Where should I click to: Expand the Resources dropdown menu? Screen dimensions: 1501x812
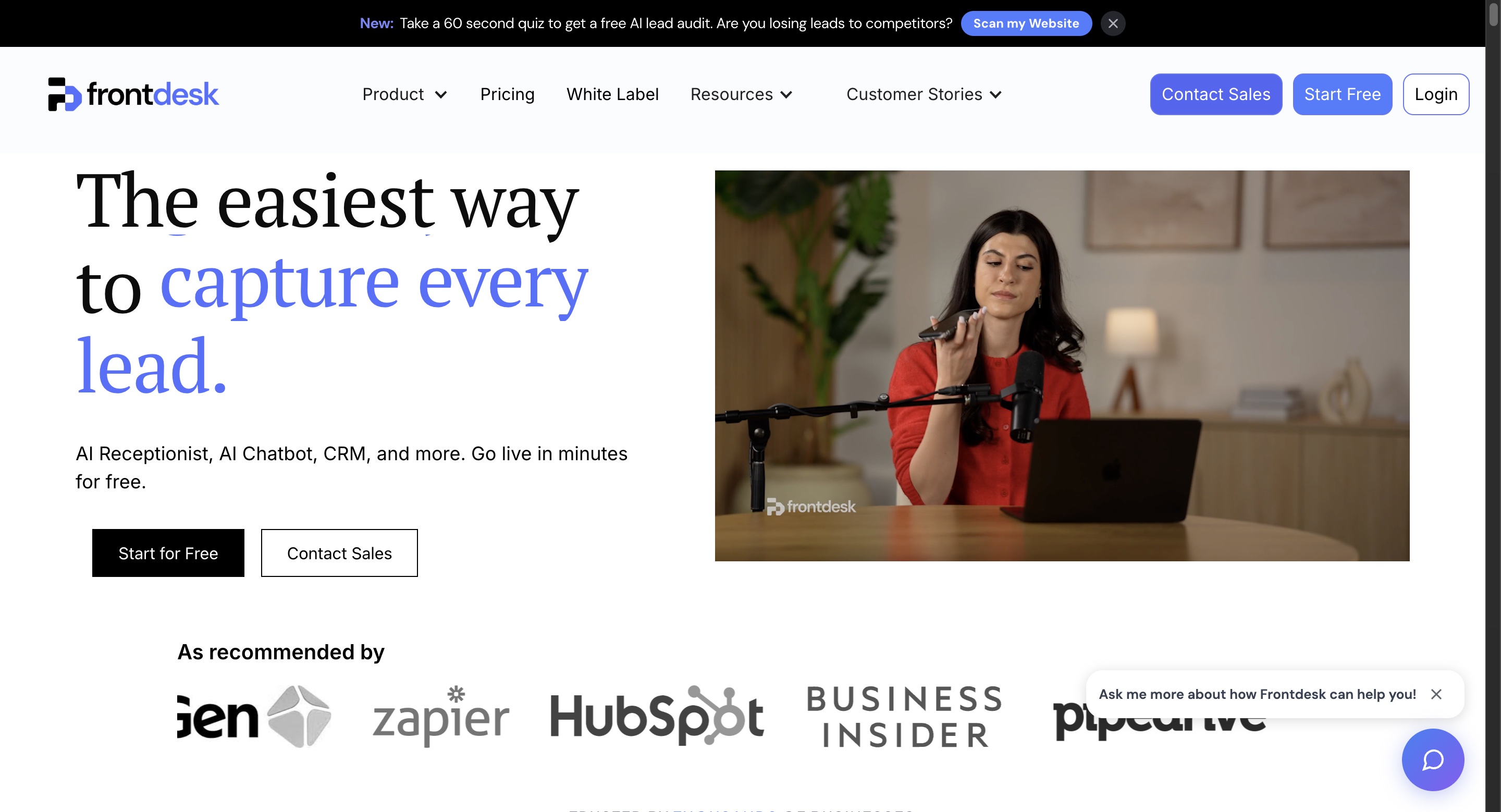point(741,94)
